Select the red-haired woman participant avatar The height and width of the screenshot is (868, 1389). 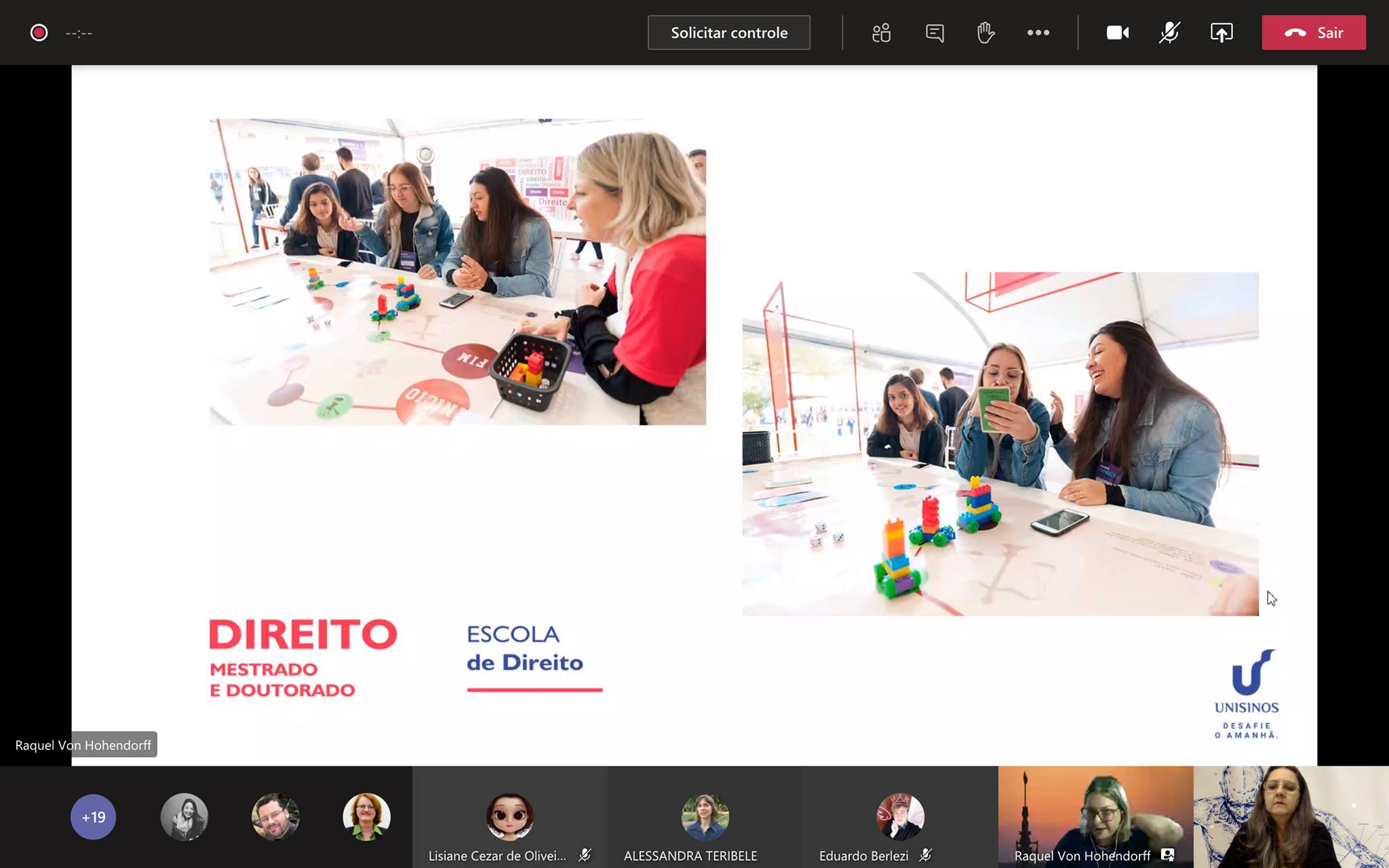[366, 816]
